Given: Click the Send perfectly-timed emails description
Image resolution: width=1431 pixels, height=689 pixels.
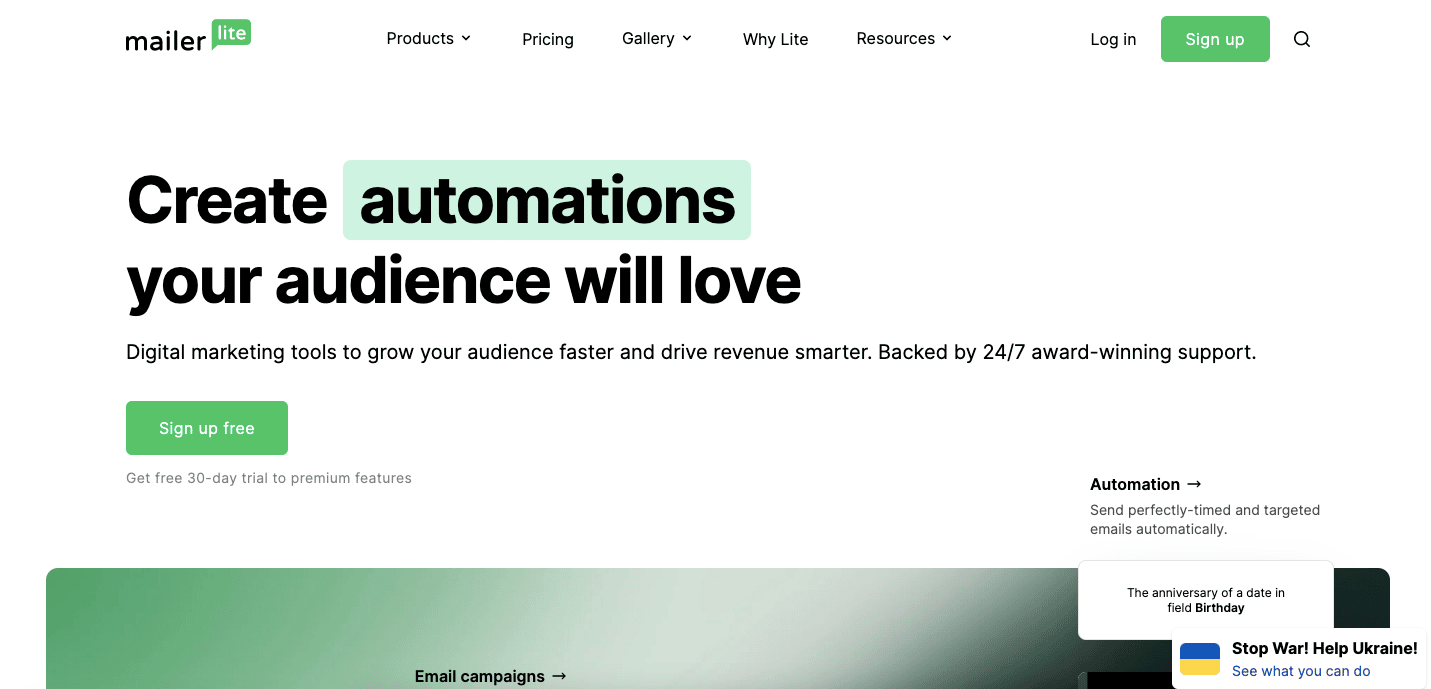Looking at the screenshot, I should click(x=1204, y=519).
